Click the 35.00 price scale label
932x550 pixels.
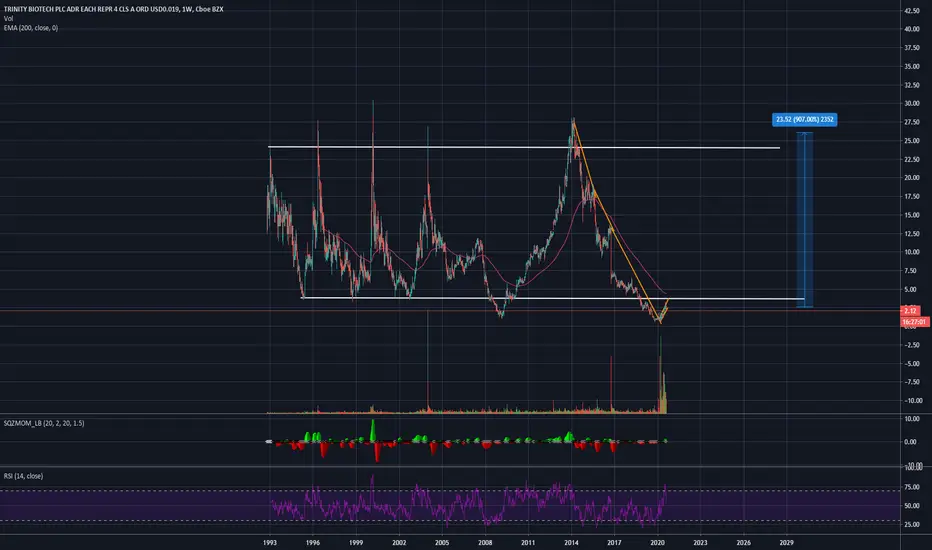click(912, 67)
